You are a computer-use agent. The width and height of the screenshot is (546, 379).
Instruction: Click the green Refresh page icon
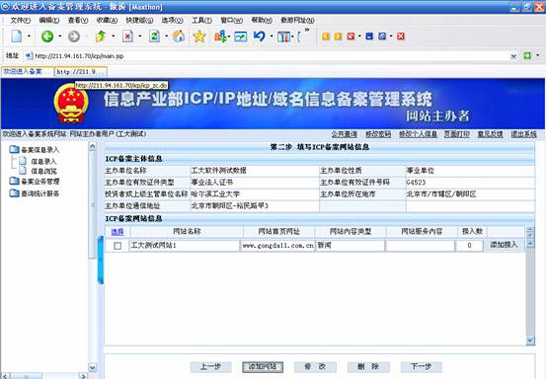(154, 36)
